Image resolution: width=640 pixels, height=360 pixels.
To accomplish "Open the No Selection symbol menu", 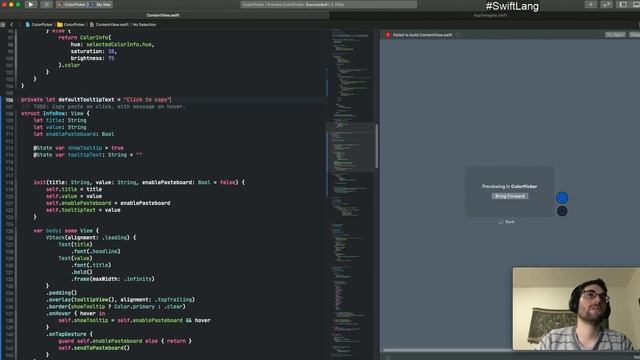I will (x=144, y=24).
